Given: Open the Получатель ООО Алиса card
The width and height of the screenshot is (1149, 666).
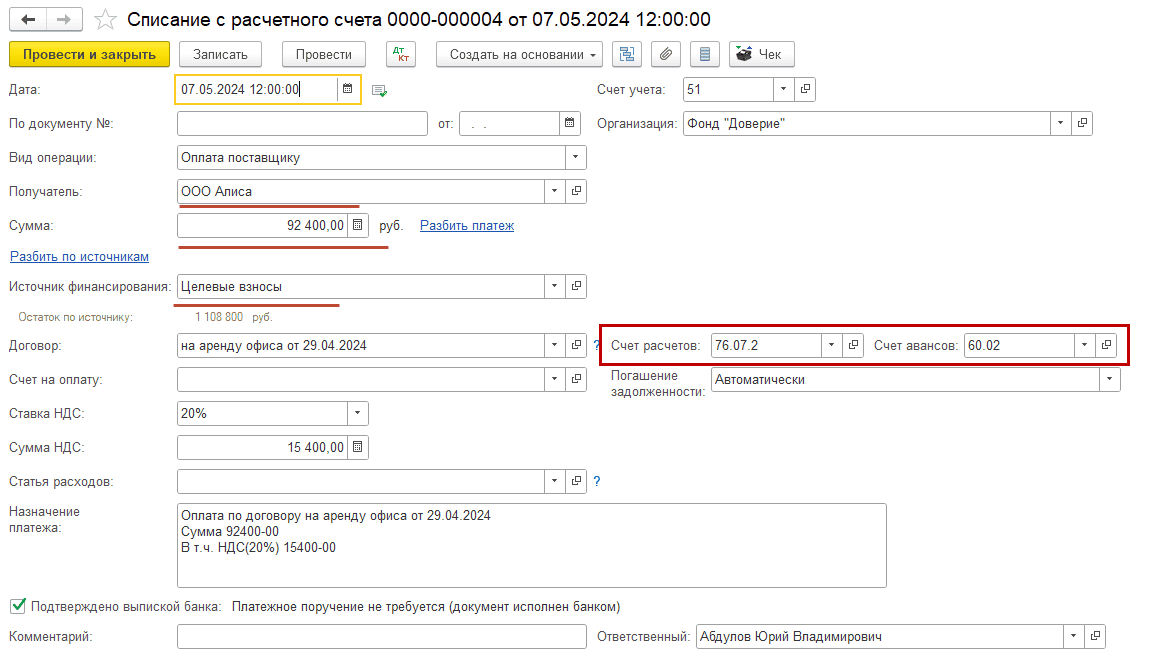Looking at the screenshot, I should coord(576,191).
